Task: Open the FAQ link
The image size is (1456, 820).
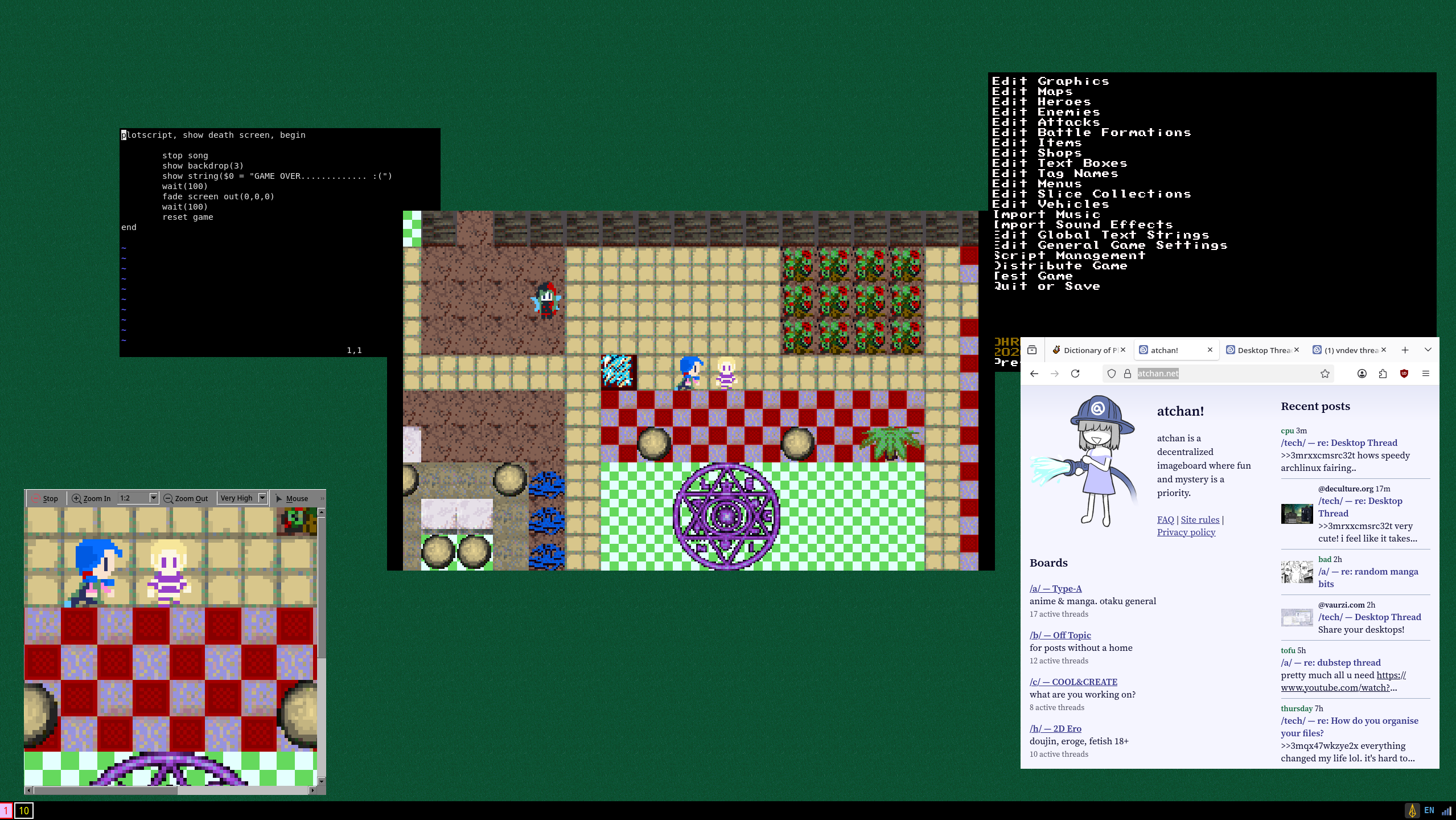Action: [x=1165, y=519]
